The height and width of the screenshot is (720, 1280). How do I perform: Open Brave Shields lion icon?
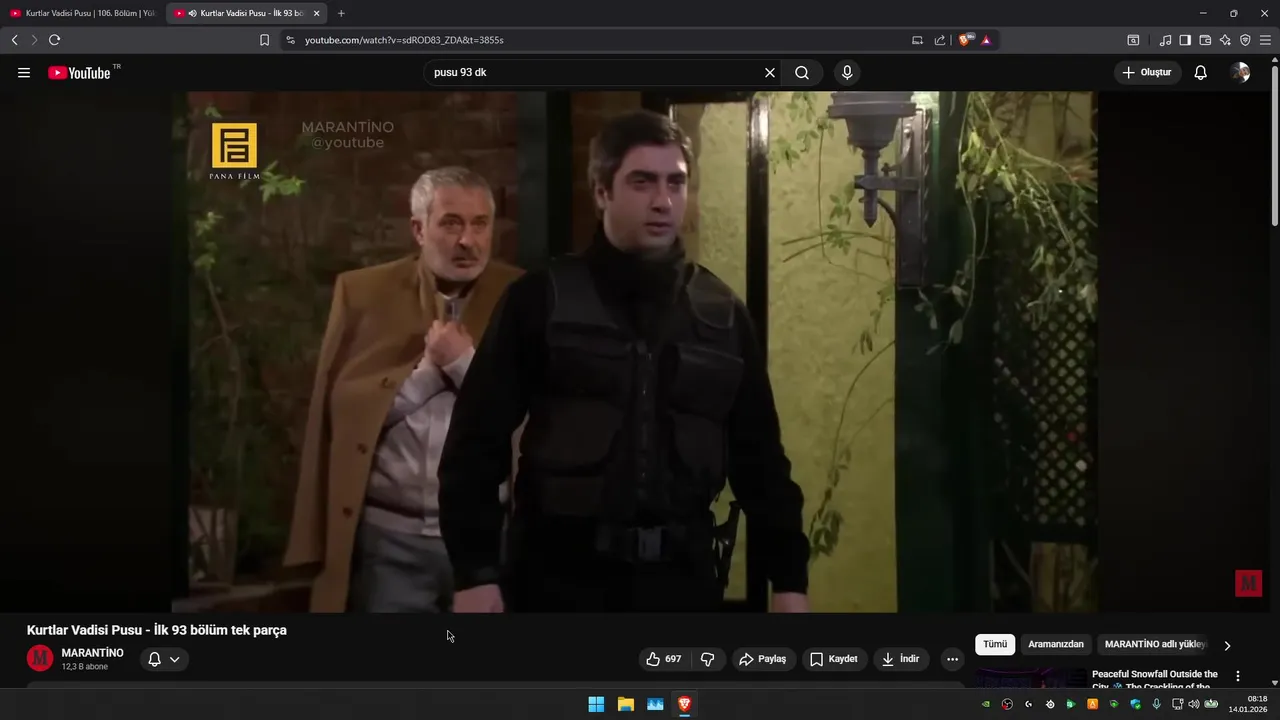tap(964, 40)
